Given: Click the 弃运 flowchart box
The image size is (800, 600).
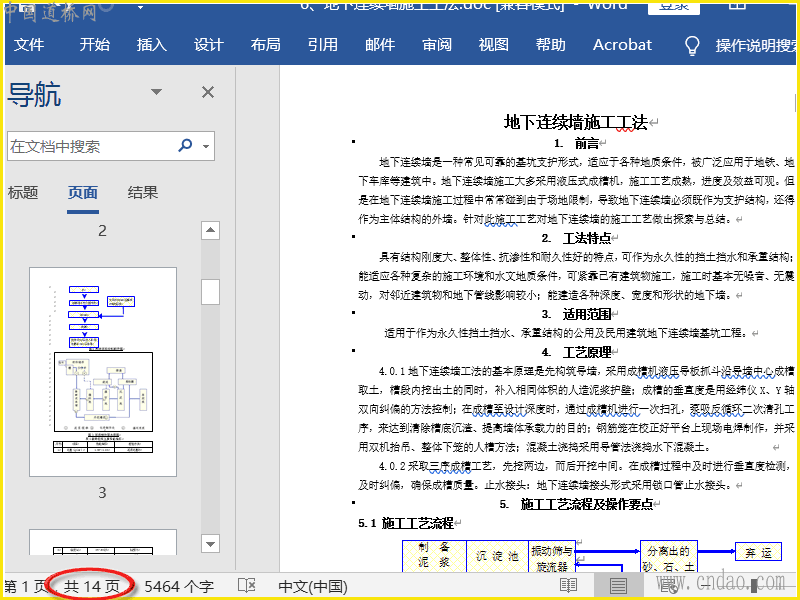Looking at the screenshot, I should (758, 552).
